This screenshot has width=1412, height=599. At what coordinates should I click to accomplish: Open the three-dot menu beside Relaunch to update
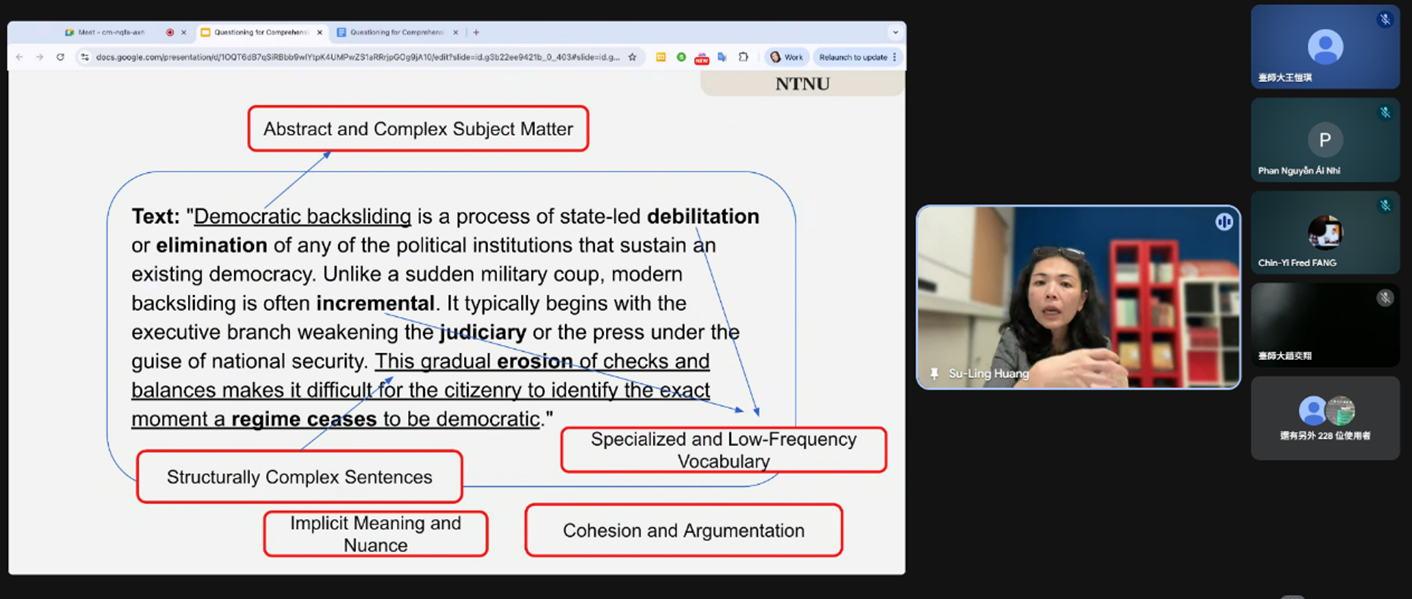[894, 58]
